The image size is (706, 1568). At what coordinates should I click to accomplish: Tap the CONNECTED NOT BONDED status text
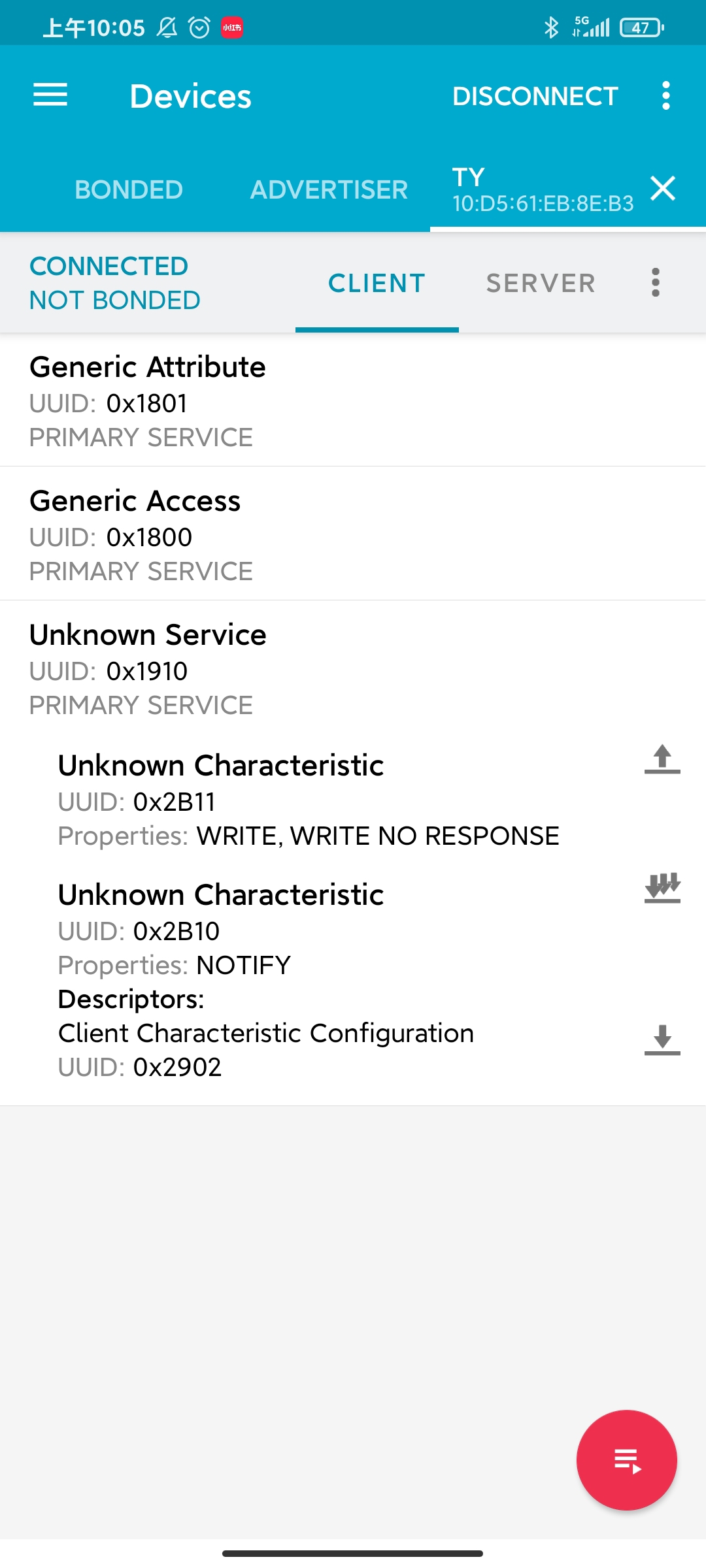pyautogui.click(x=114, y=283)
